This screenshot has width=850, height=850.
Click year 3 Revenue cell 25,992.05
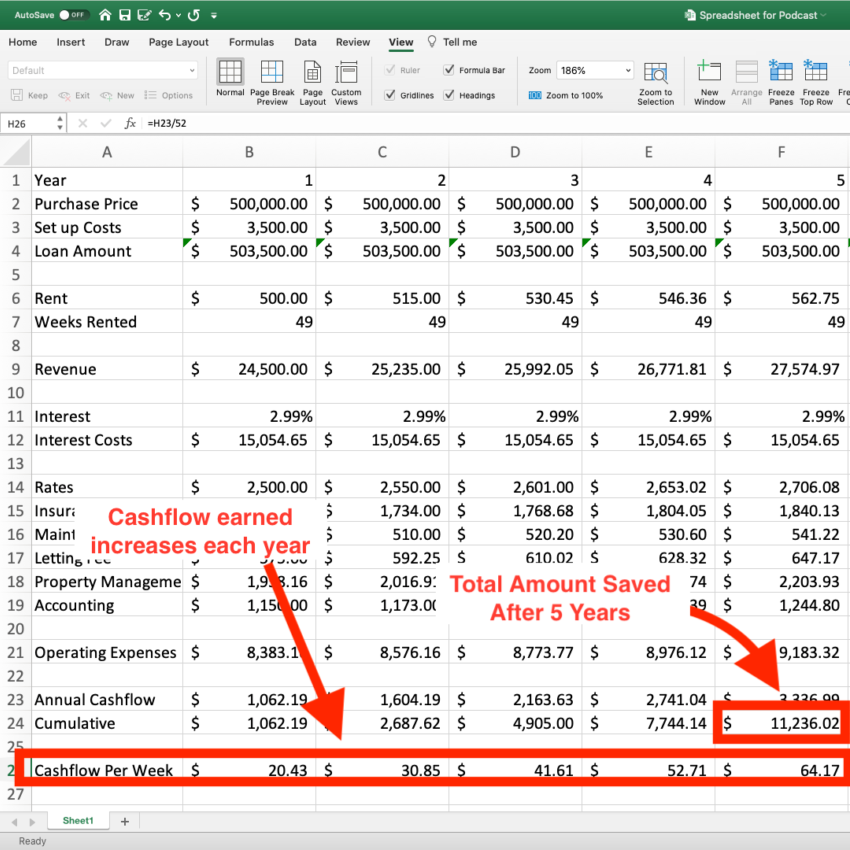pyautogui.click(x=516, y=369)
